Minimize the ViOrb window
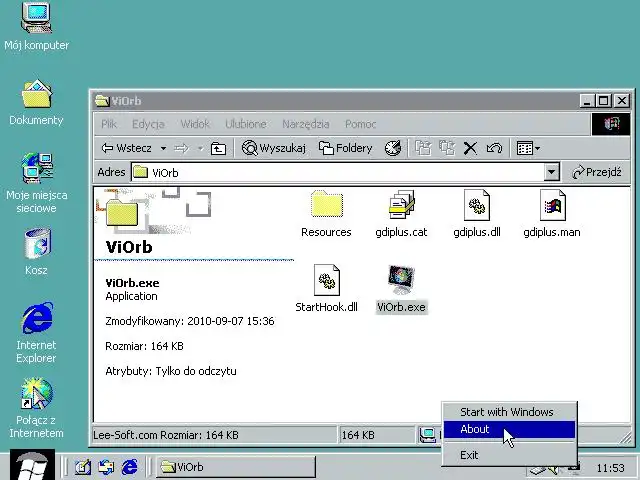The height and width of the screenshot is (480, 640). pos(587,101)
